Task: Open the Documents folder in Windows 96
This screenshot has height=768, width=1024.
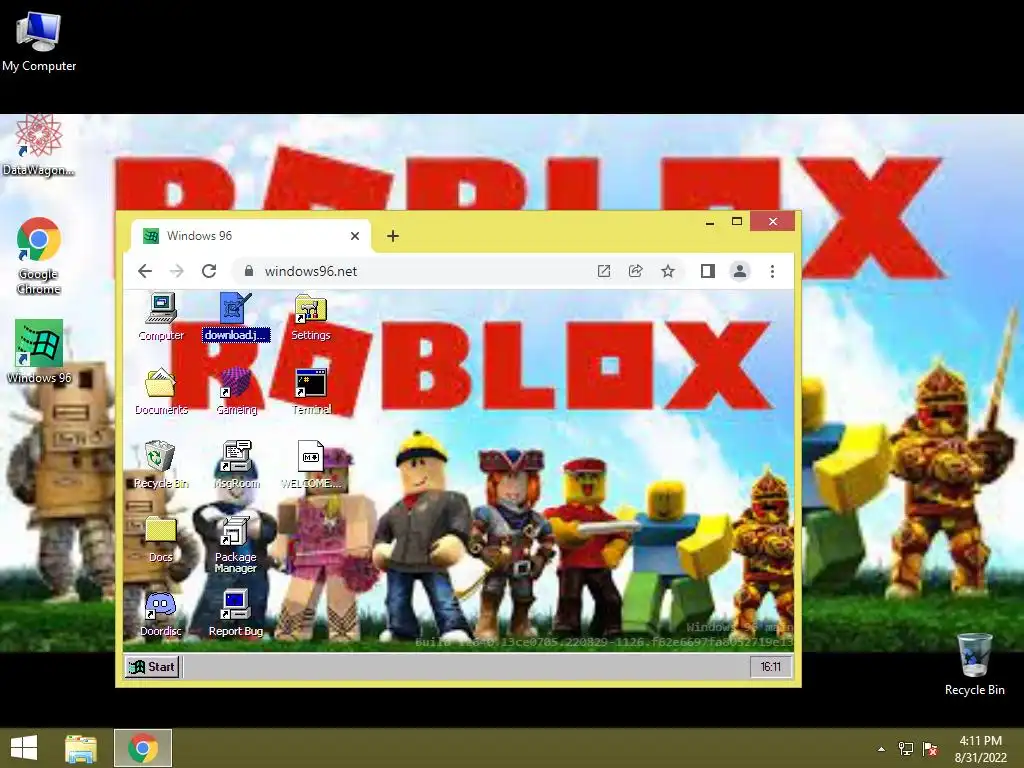Action: pyautogui.click(x=161, y=392)
